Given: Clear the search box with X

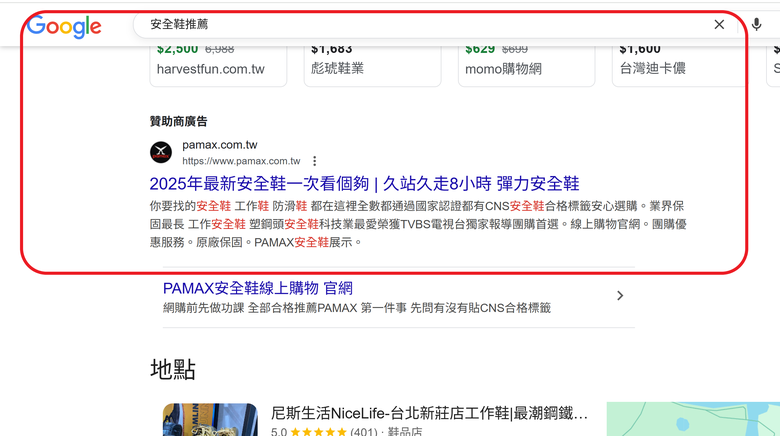Looking at the screenshot, I should [x=719, y=24].
